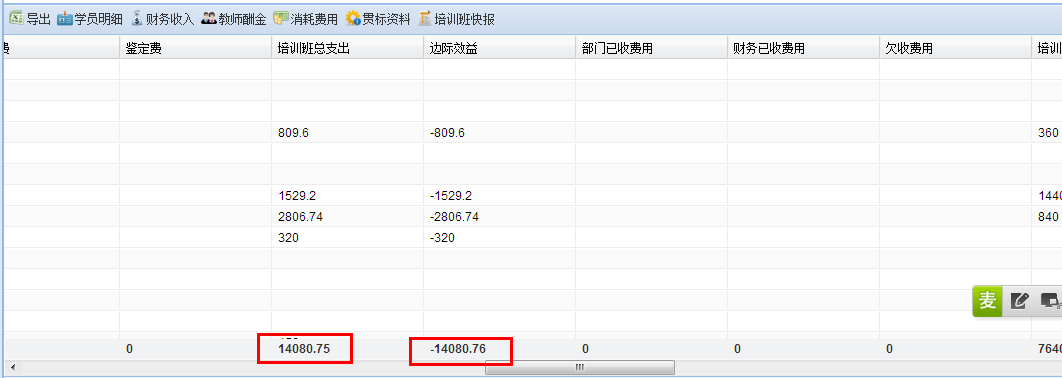The height and width of the screenshot is (378, 1062).
Task: Click the green 麦 floating icon
Action: pyautogui.click(x=988, y=301)
